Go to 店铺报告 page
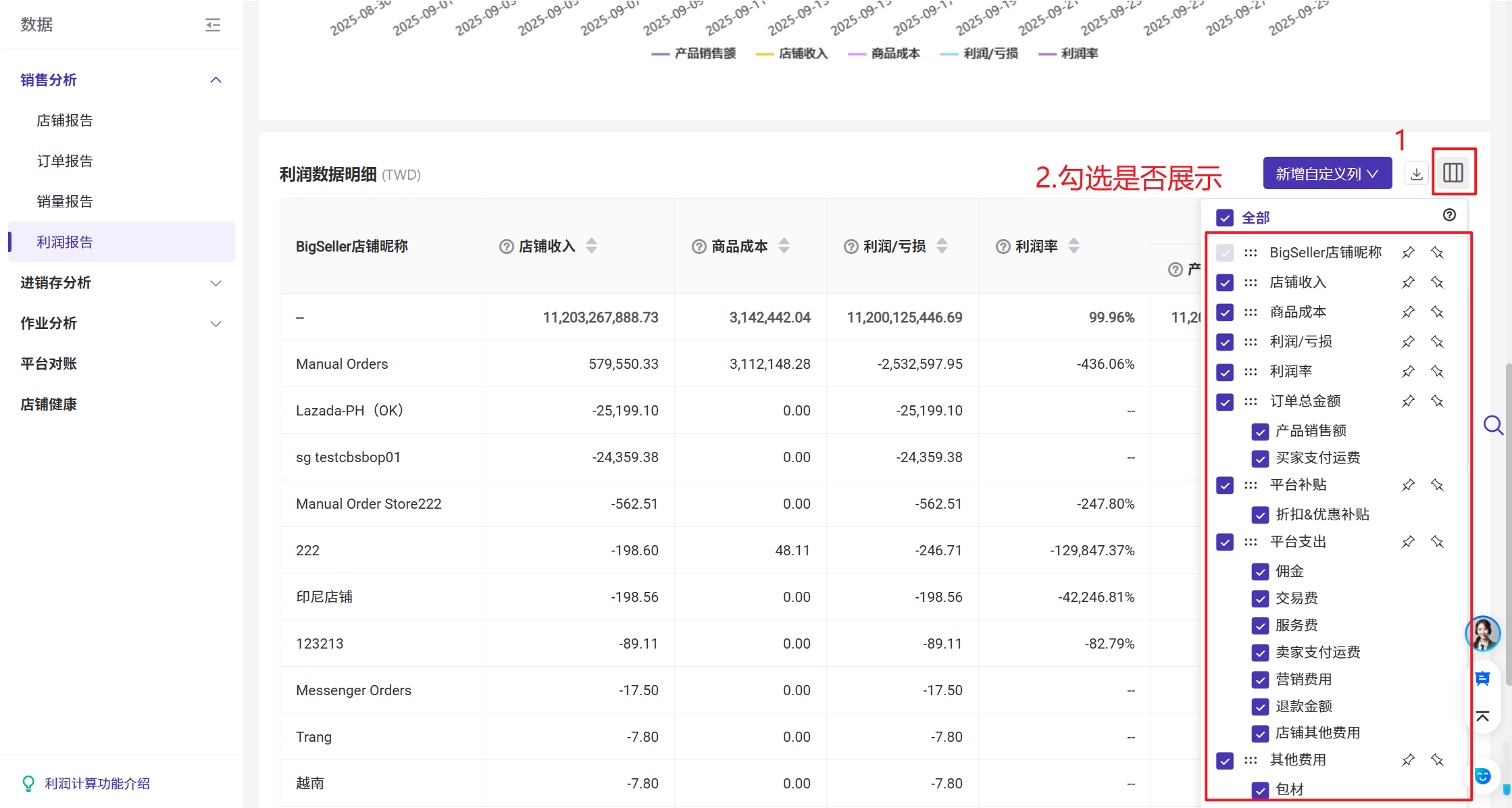This screenshot has width=1512, height=808. pos(65,120)
